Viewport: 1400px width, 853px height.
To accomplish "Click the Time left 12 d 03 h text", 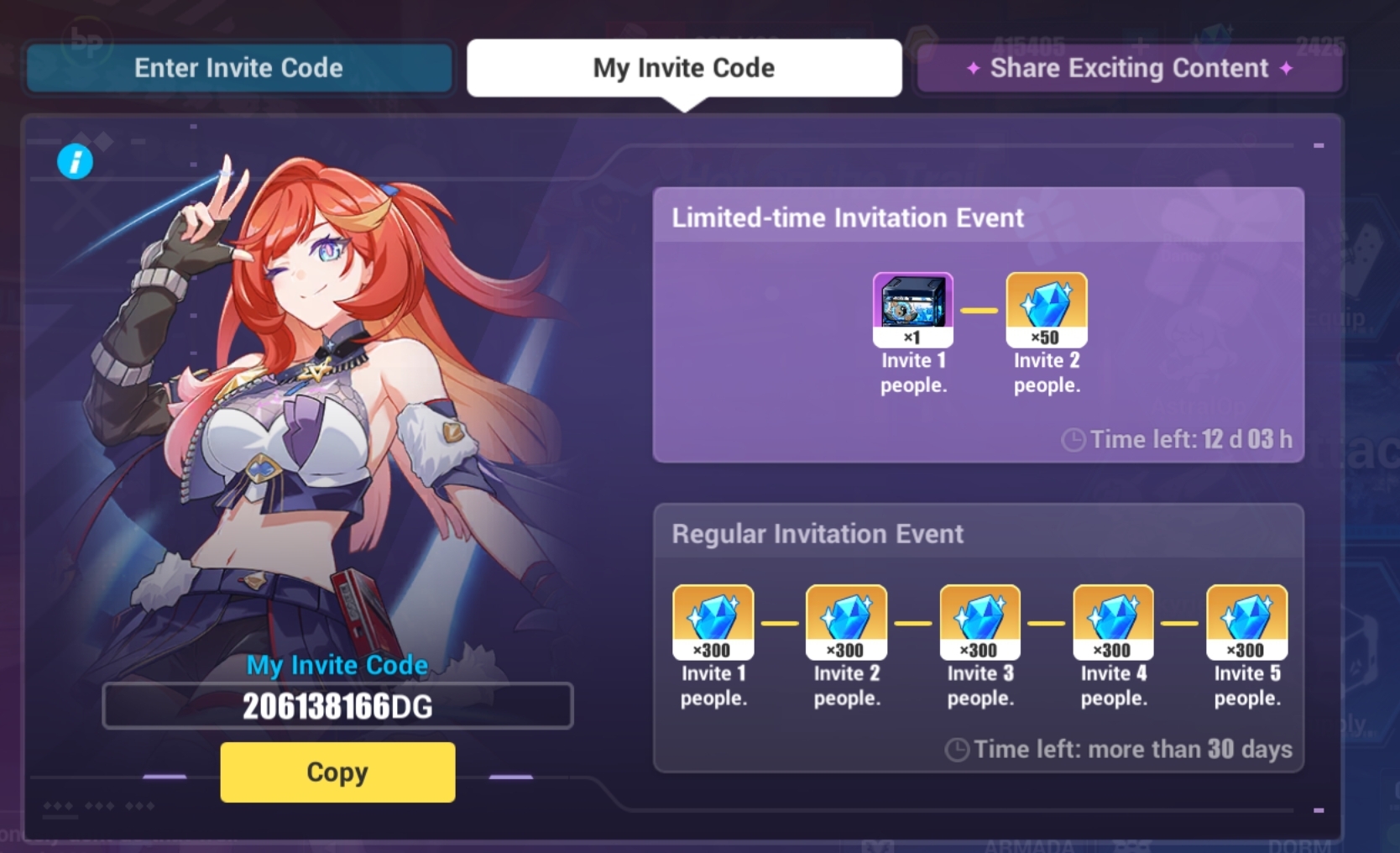I will tap(1191, 439).
